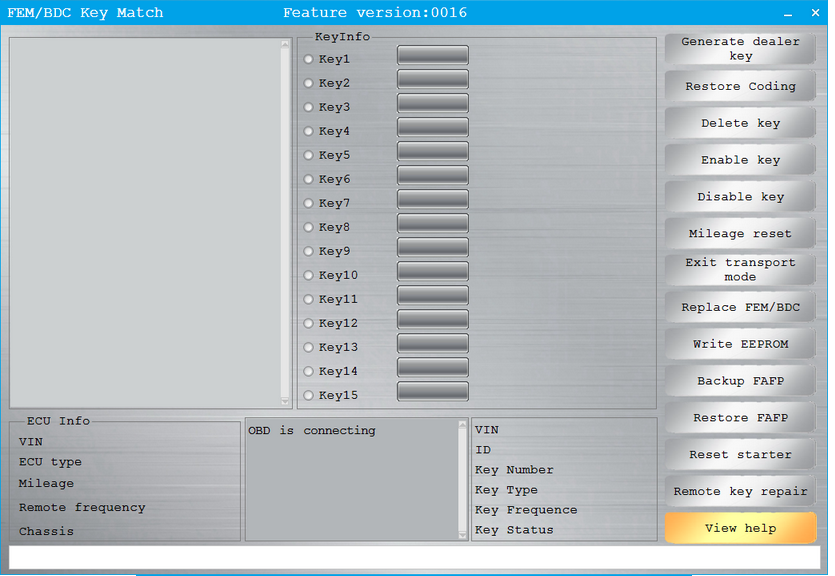Click Generate dealer key button

pos(740,49)
